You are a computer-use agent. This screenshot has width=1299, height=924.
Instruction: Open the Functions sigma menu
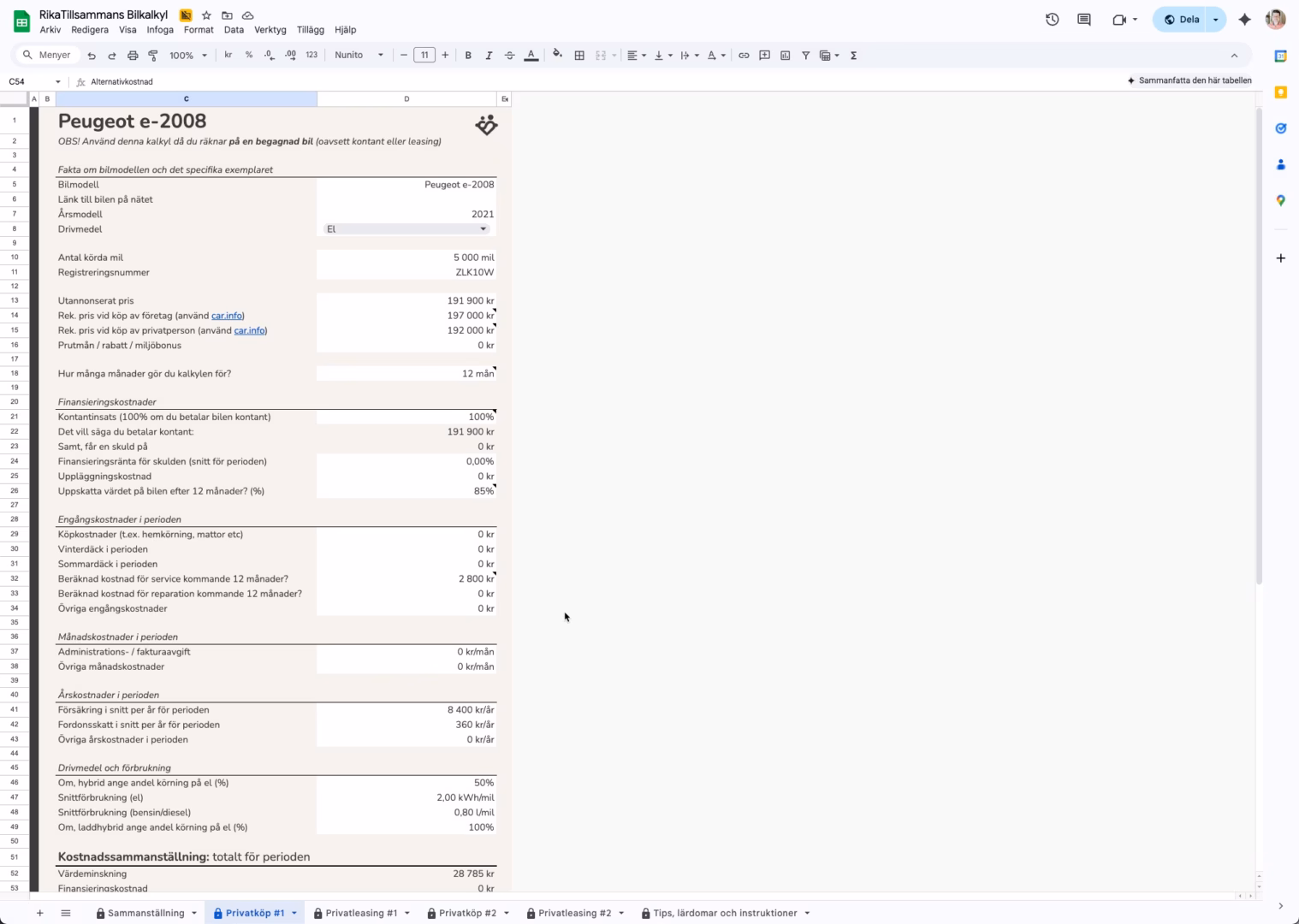tap(853, 56)
